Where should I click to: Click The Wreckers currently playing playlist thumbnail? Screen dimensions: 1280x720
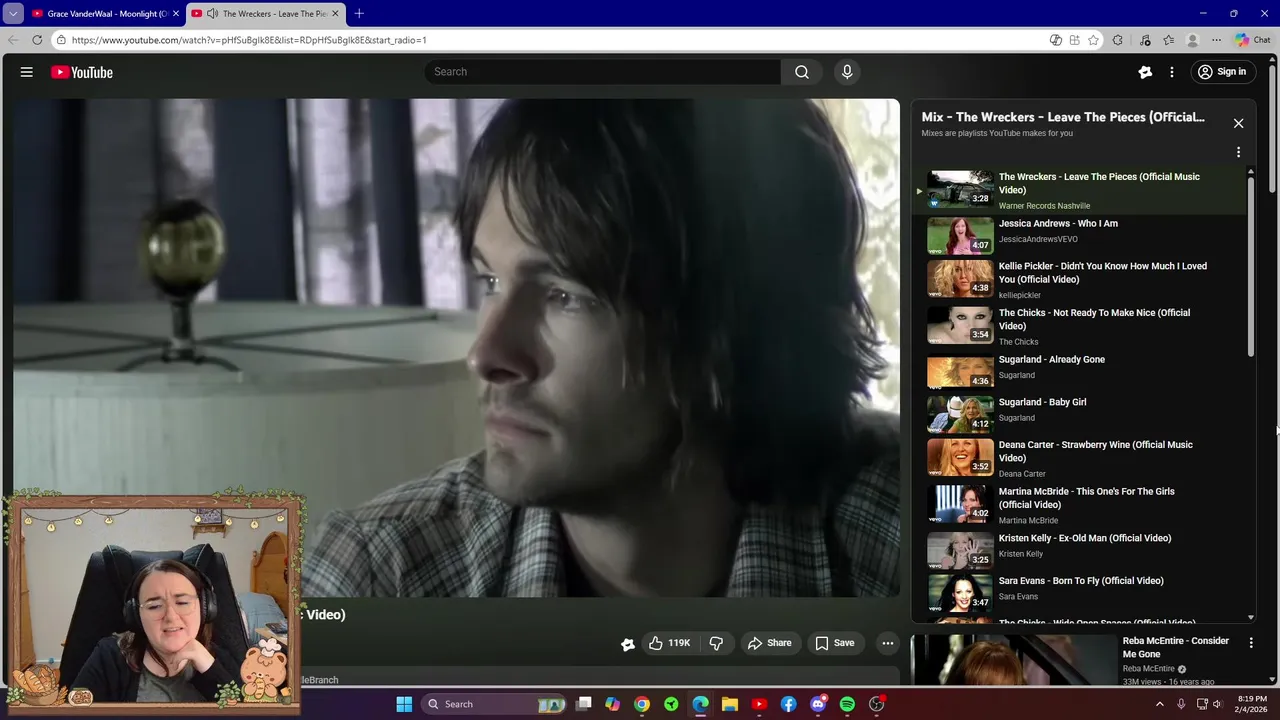coord(960,189)
